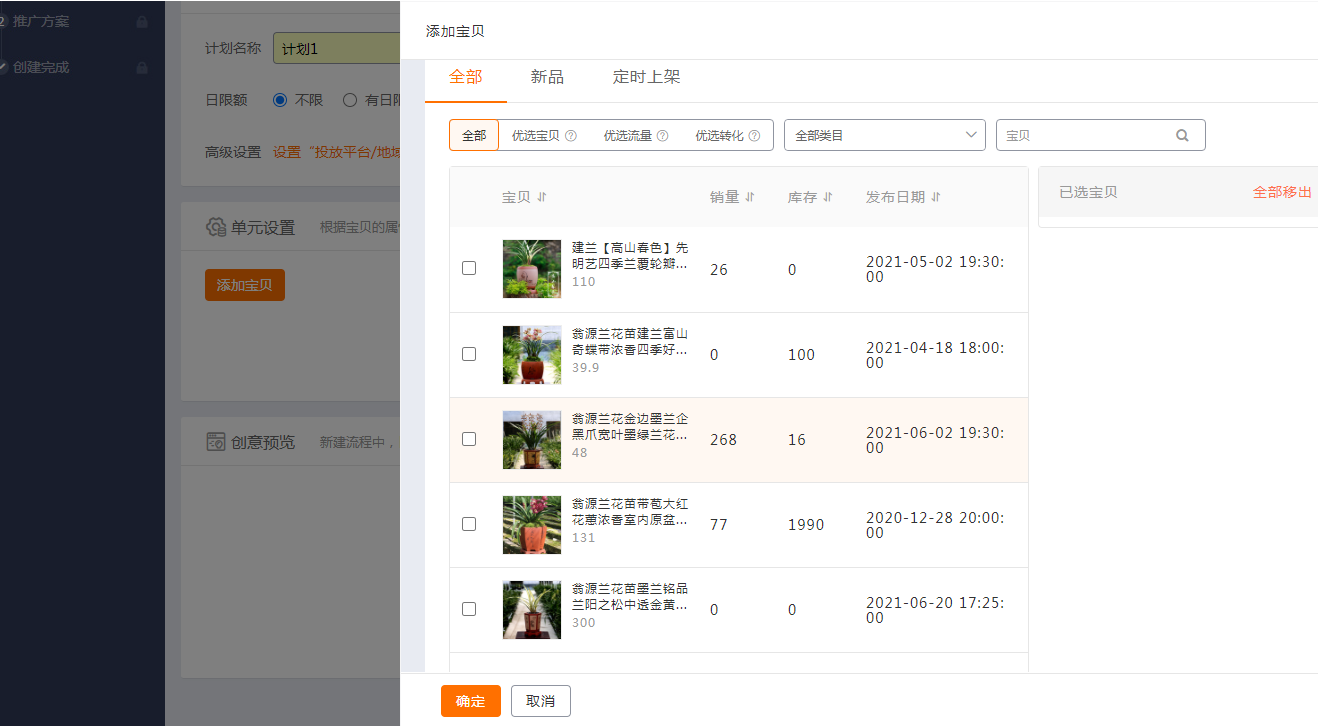Click the 取消 cancel button
Image resolution: width=1318 pixels, height=726 pixels.
tap(540, 701)
